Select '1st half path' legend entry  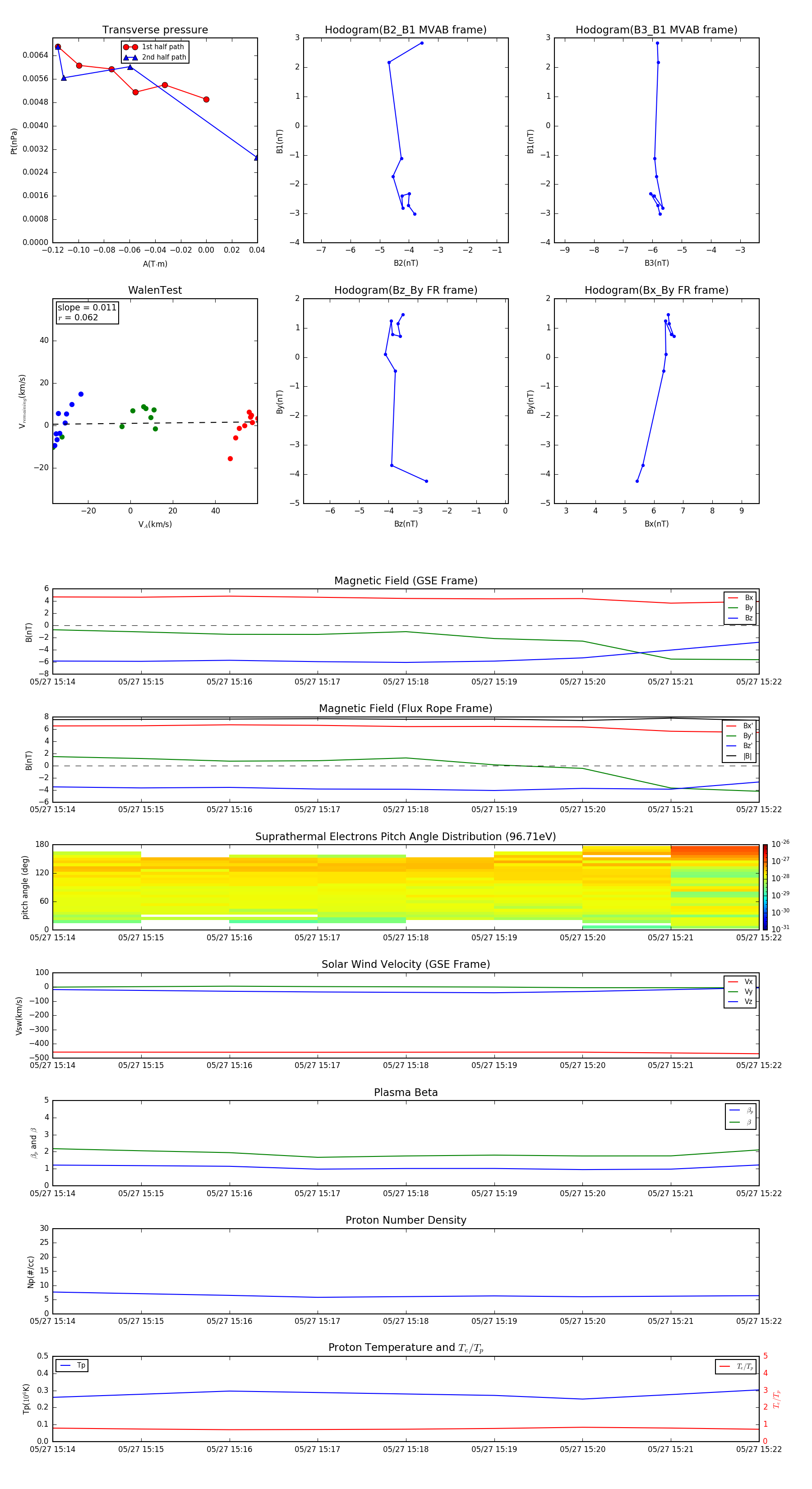tap(155, 47)
